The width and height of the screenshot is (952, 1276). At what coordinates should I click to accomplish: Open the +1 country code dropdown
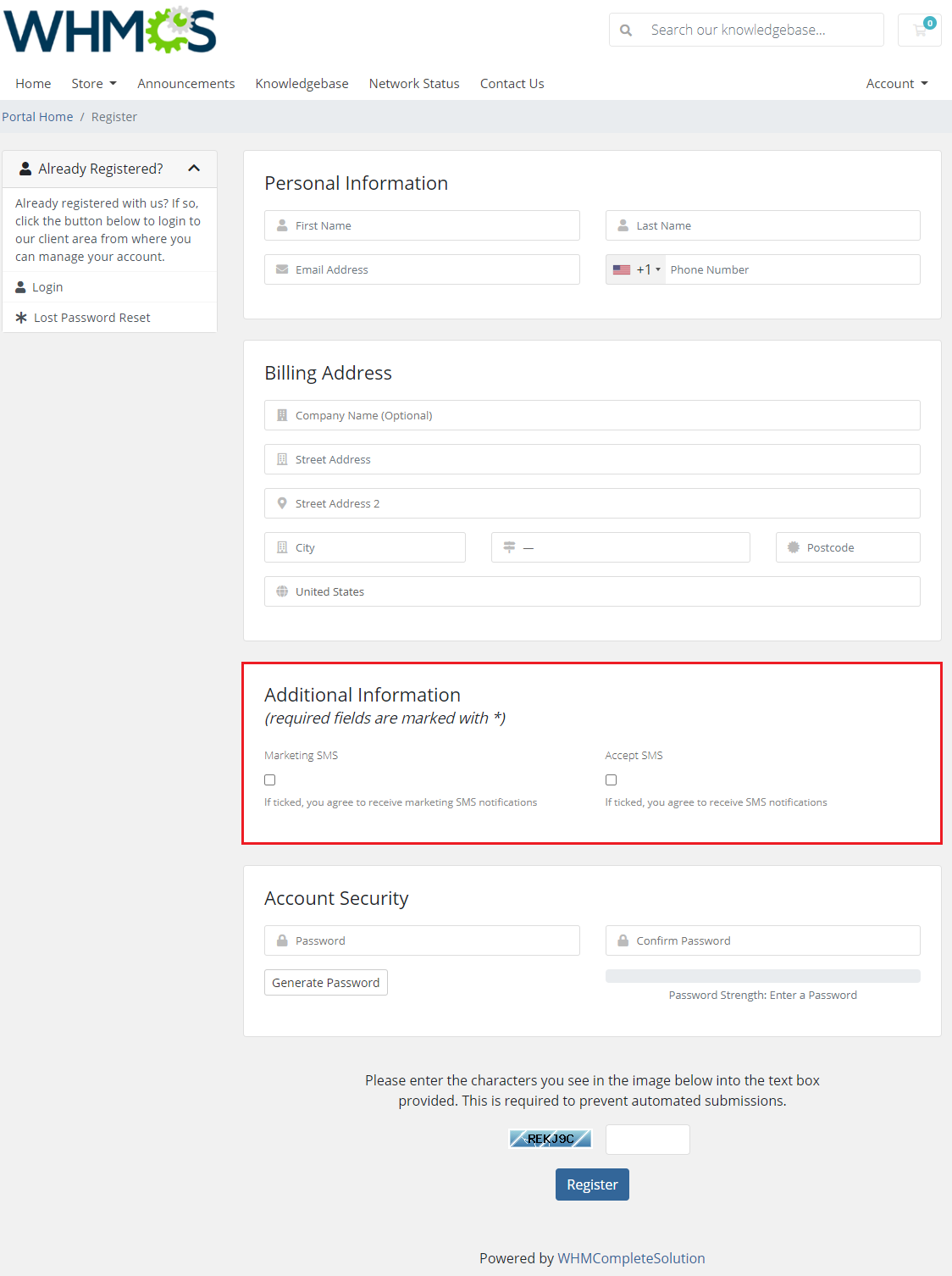pyautogui.click(x=636, y=269)
